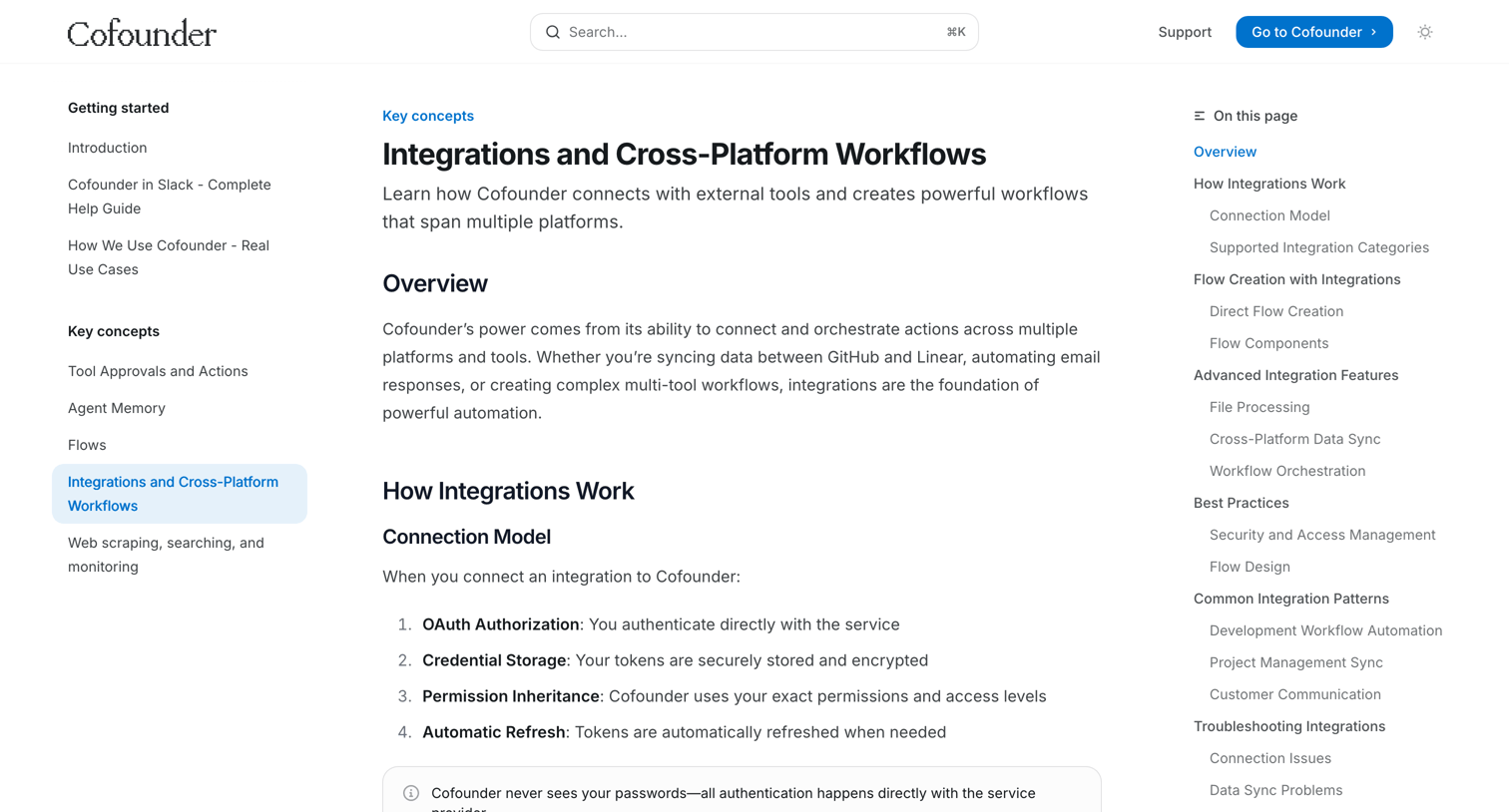
Task: Click the Key concepts breadcrumb link
Action: (428, 116)
